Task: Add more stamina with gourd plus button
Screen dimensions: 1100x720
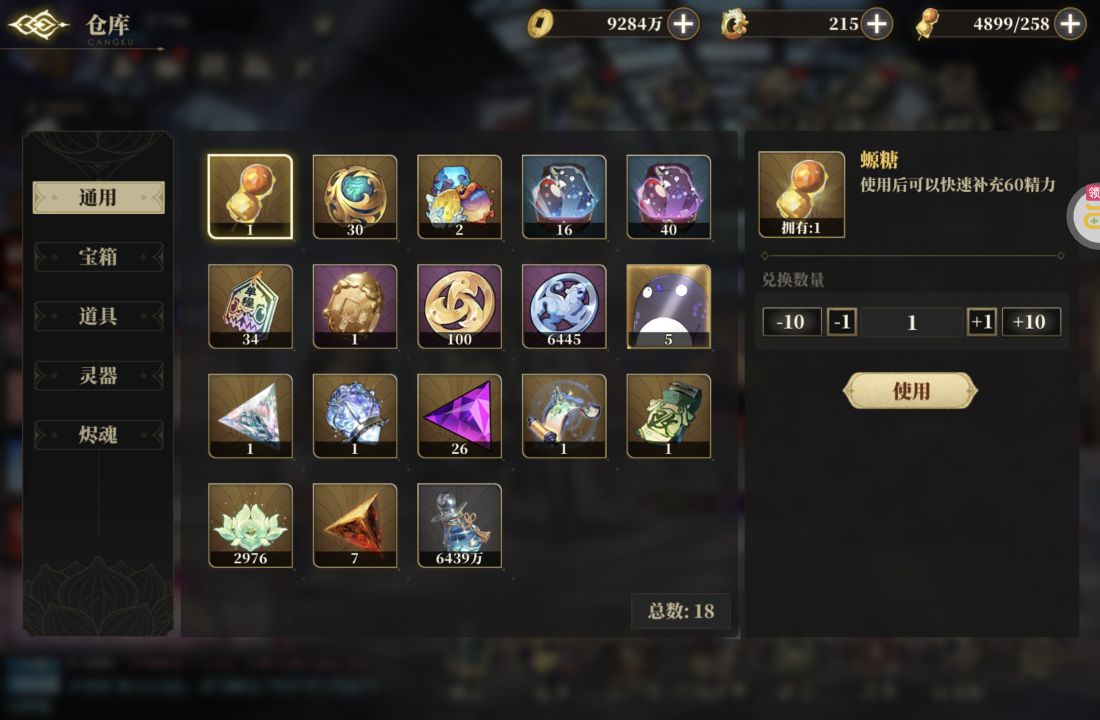Action: [1070, 25]
